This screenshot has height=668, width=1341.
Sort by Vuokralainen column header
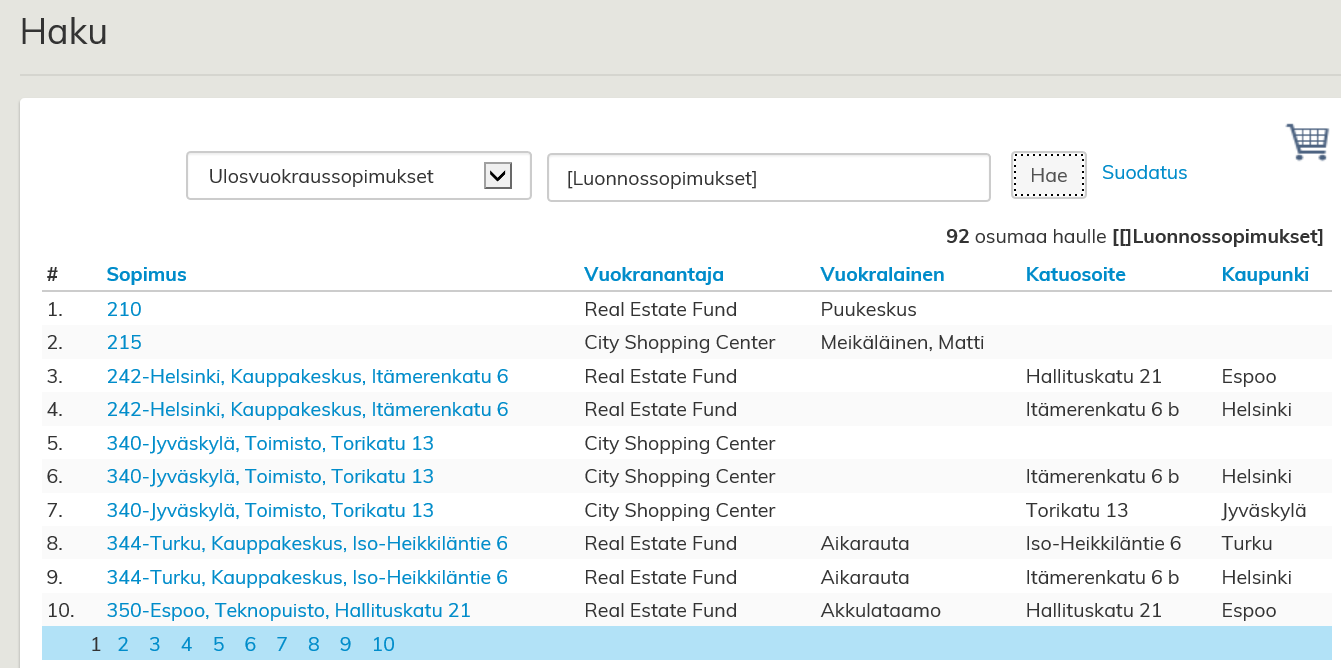(881, 274)
